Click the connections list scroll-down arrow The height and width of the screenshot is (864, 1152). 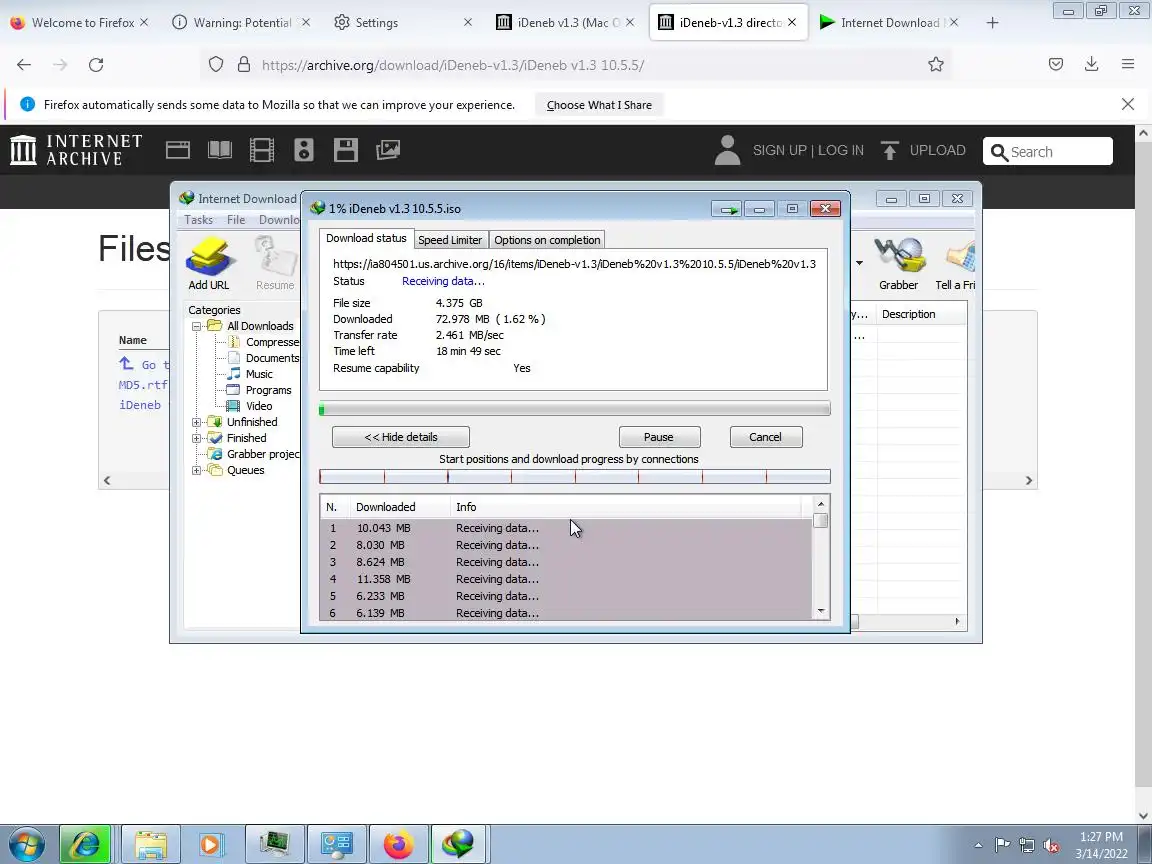821,611
